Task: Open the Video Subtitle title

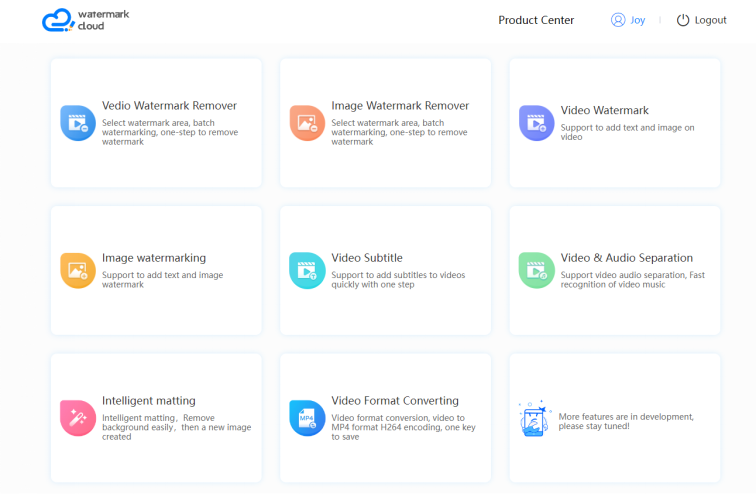Action: [366, 258]
